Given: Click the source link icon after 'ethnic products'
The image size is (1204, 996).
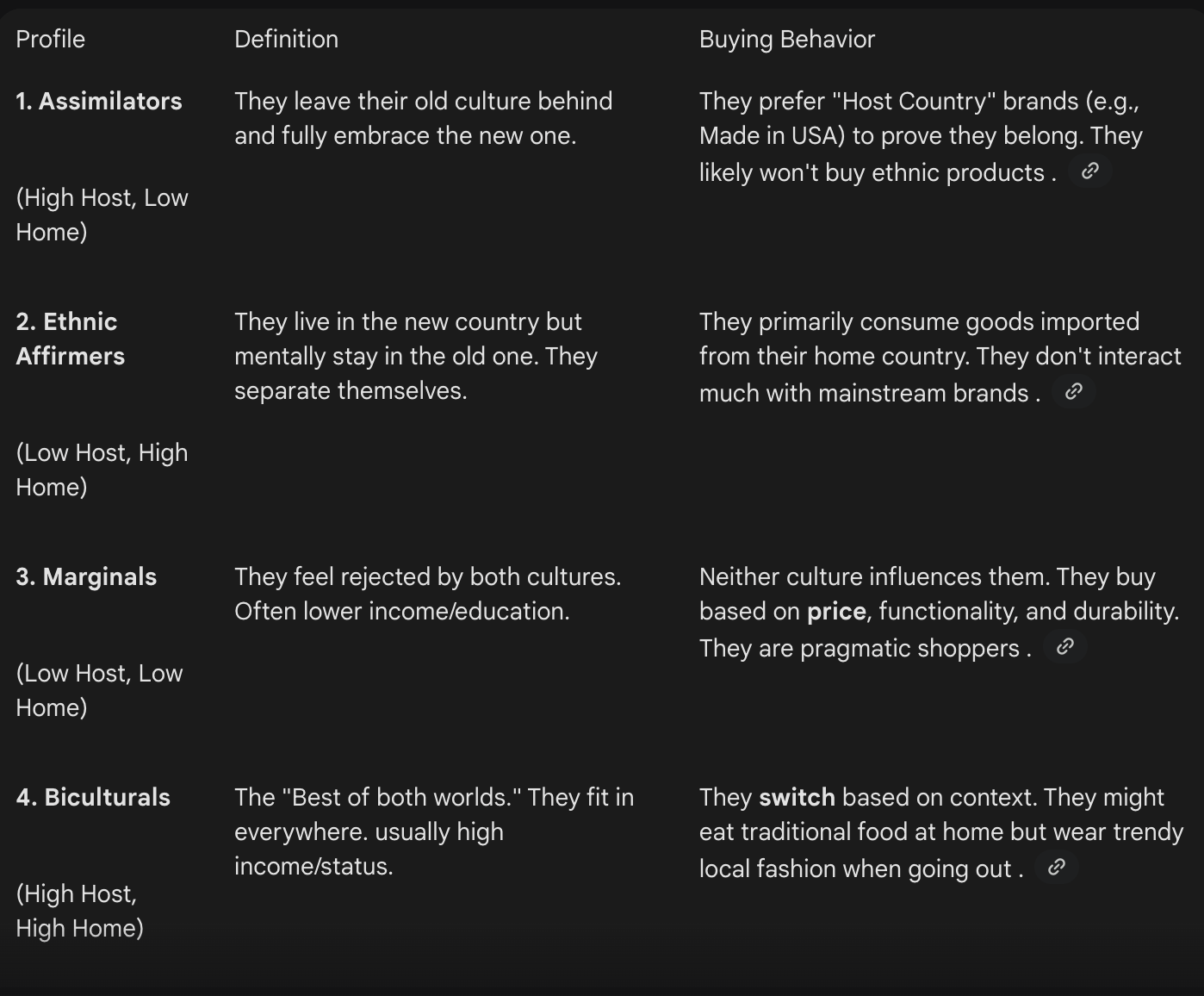Looking at the screenshot, I should pos(1089,171).
